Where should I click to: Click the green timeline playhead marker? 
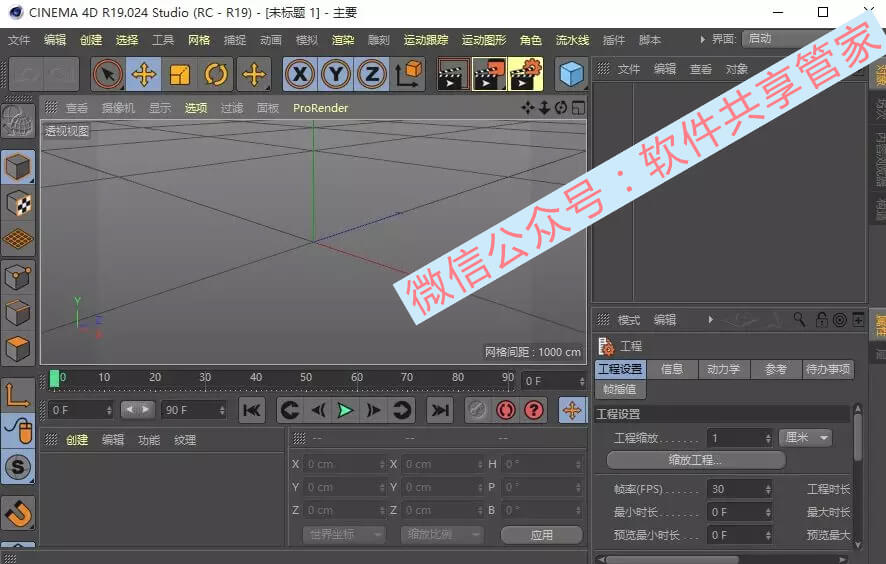(54, 379)
